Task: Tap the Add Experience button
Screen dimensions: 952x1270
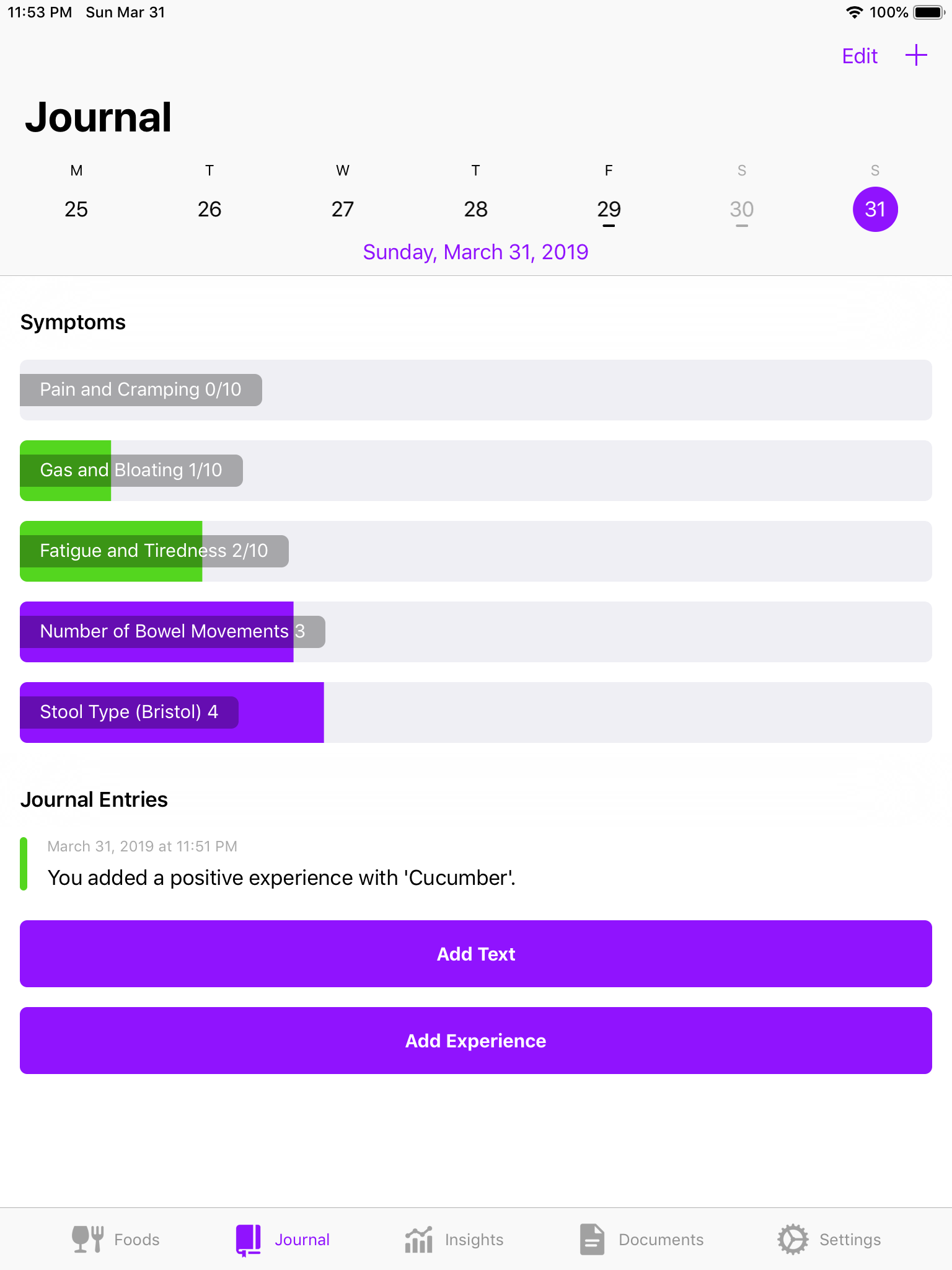Action: (x=476, y=1041)
